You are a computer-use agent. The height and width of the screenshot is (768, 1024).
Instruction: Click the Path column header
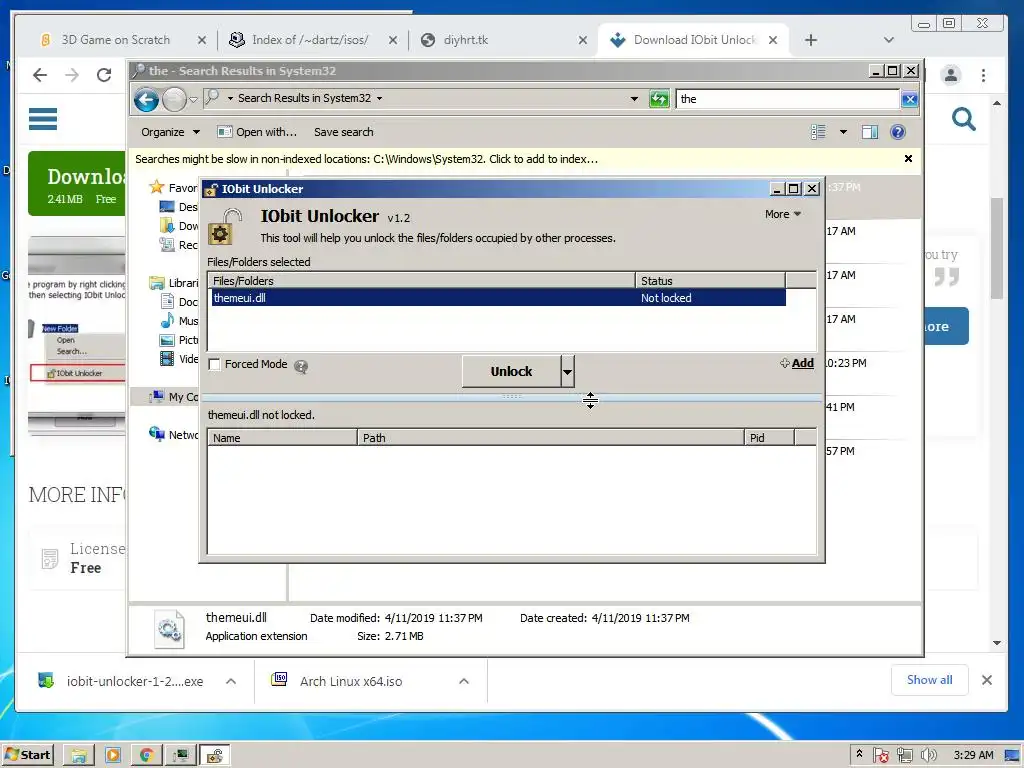[551, 438]
